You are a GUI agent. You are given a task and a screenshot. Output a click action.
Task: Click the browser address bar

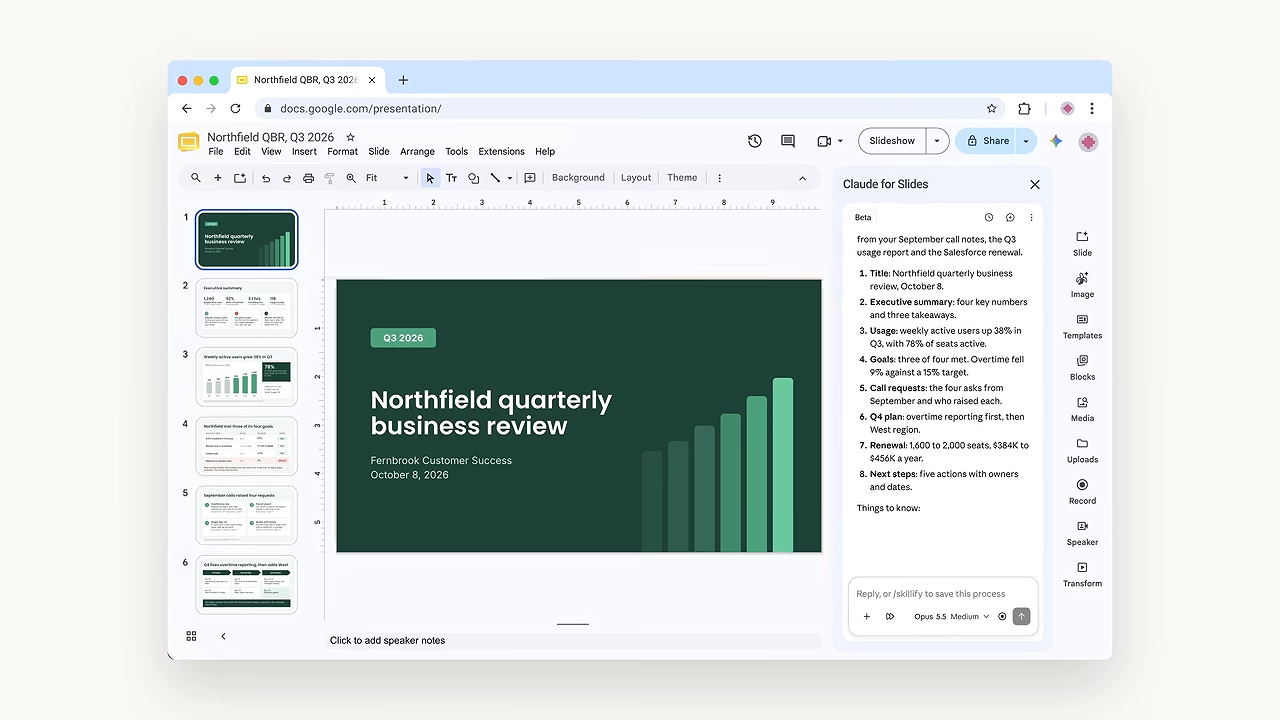coord(629,109)
